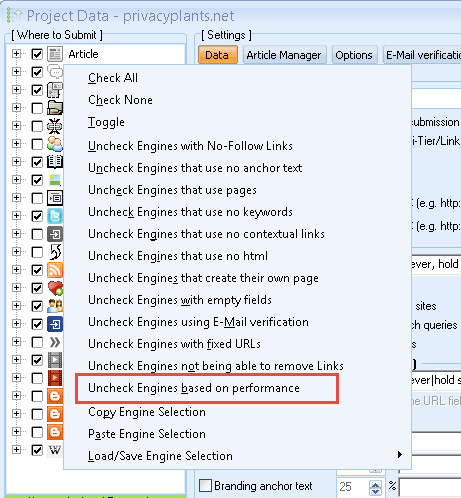Image resolution: width=461 pixels, height=498 pixels.
Task: Choose Uncheck Engines based on performance
Action: [x=194, y=388]
